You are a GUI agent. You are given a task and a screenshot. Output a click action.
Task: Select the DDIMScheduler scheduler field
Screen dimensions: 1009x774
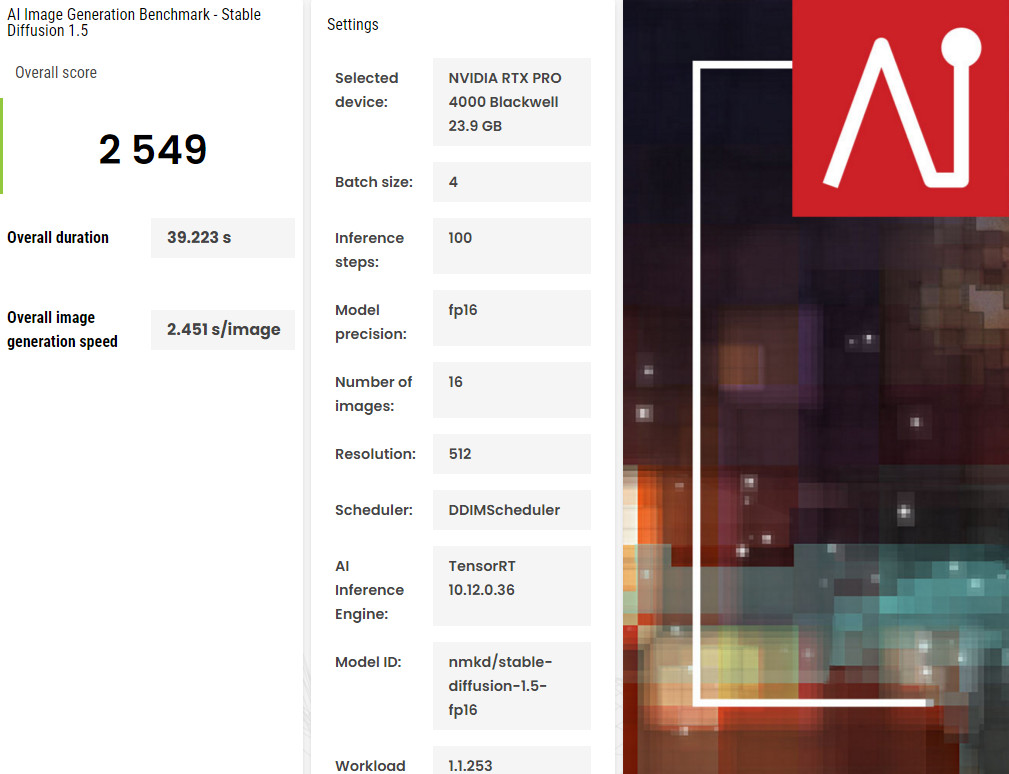coord(511,510)
